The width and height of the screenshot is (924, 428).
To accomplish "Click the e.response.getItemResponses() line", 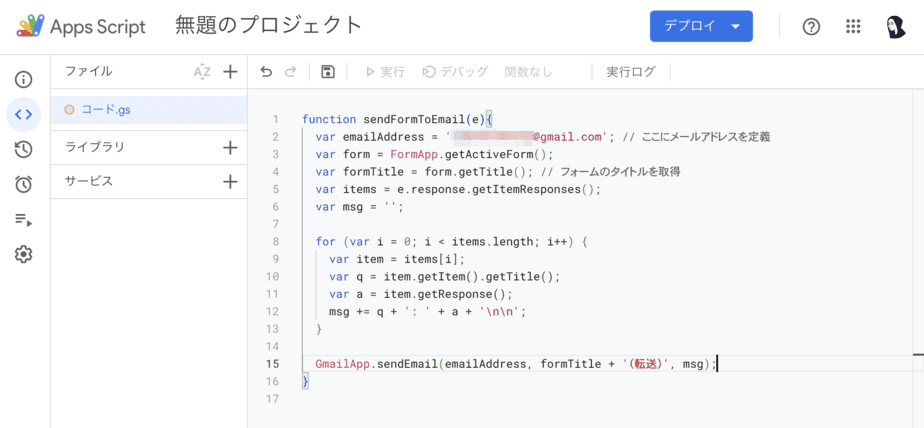I will tap(458, 189).
